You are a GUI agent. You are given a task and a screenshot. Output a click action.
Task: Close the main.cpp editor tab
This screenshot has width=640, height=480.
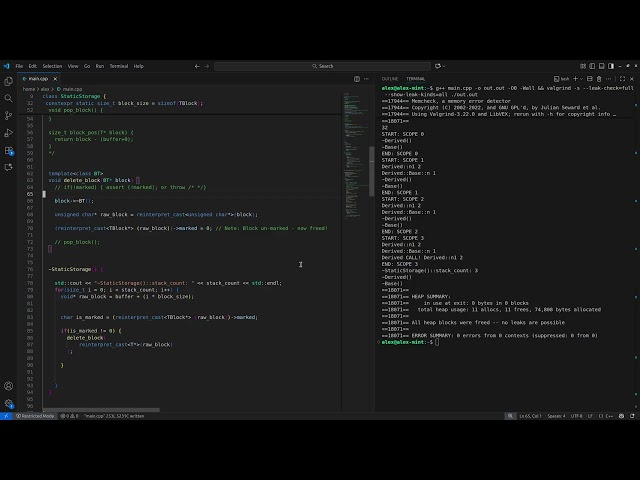(55, 79)
